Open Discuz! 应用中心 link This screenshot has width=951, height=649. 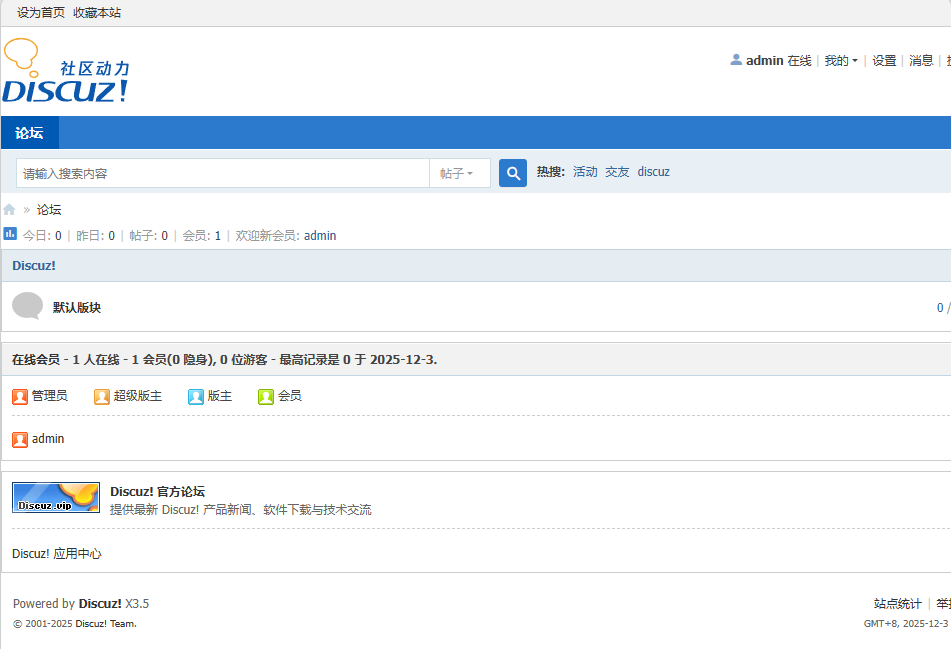point(56,554)
